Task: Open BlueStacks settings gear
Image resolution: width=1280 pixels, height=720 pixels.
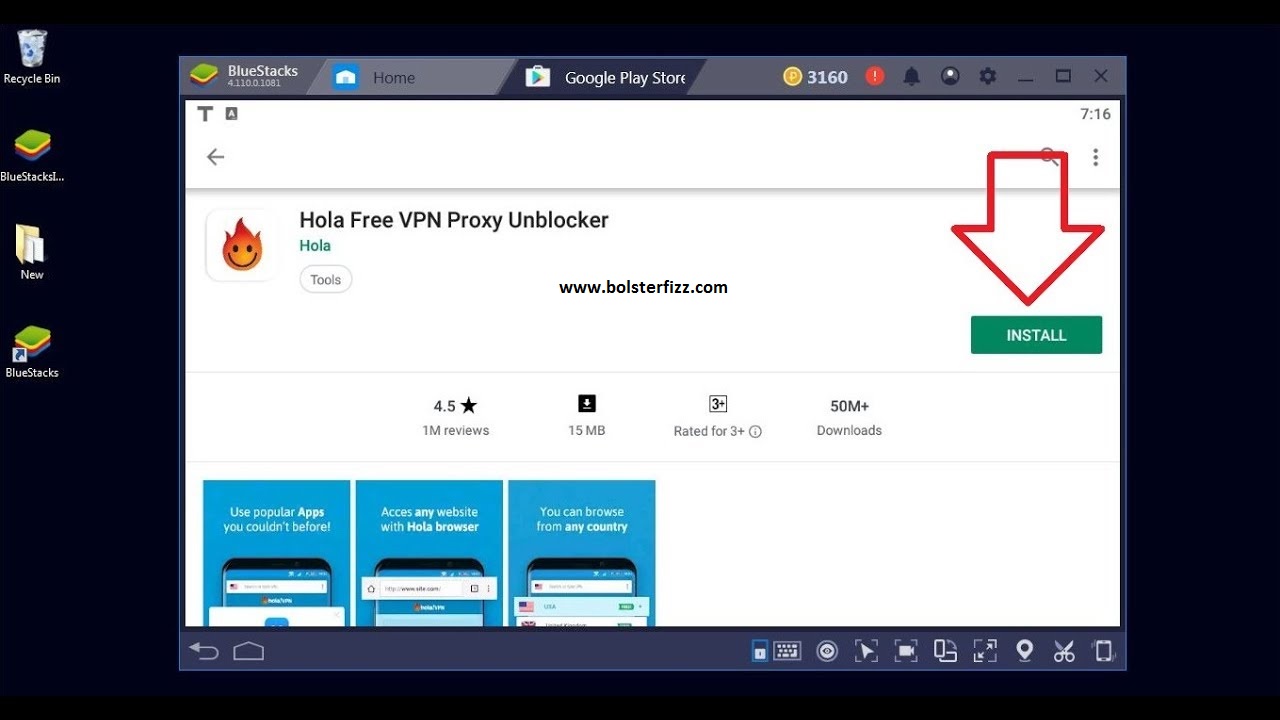Action: click(x=988, y=76)
